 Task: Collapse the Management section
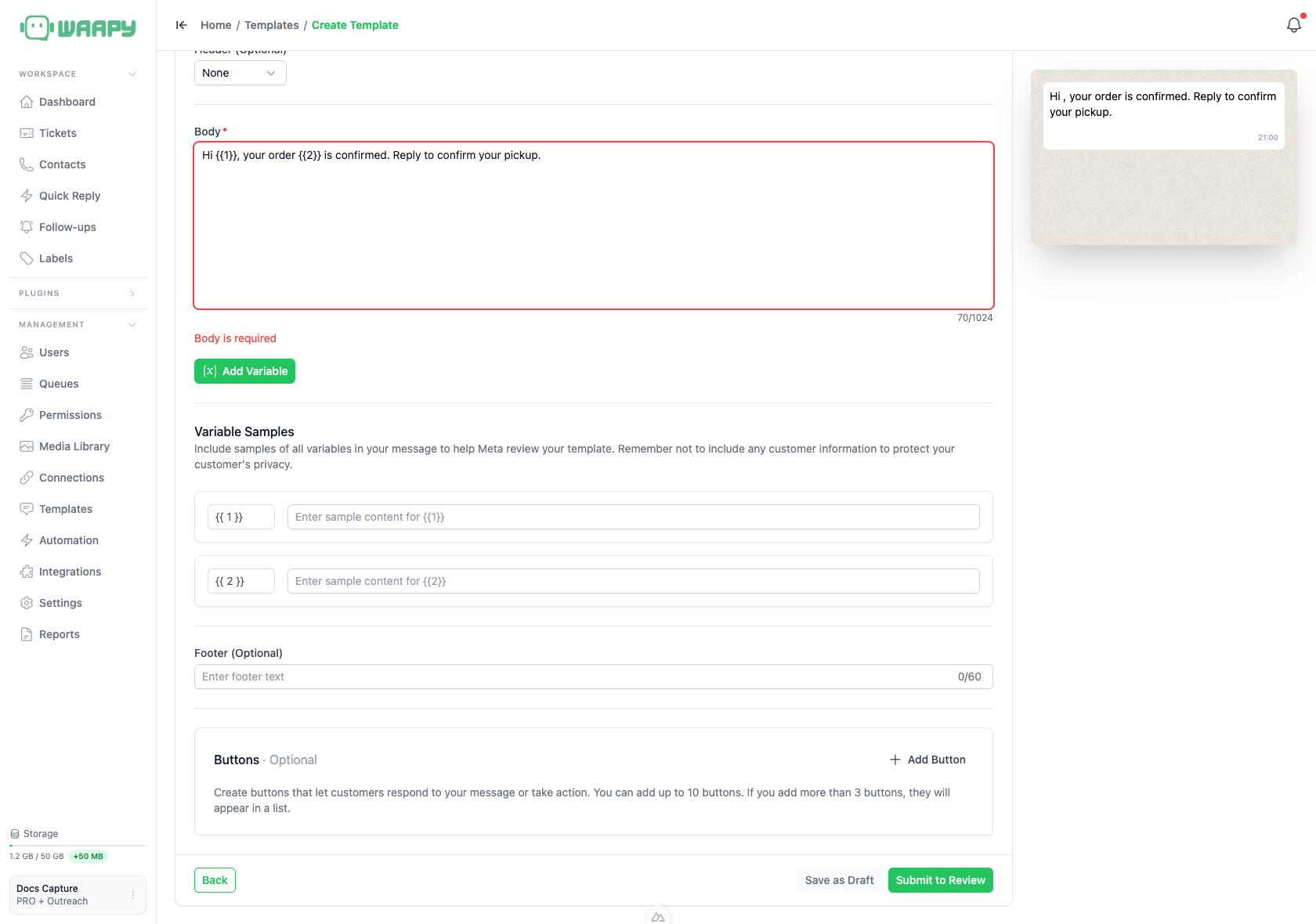click(132, 325)
